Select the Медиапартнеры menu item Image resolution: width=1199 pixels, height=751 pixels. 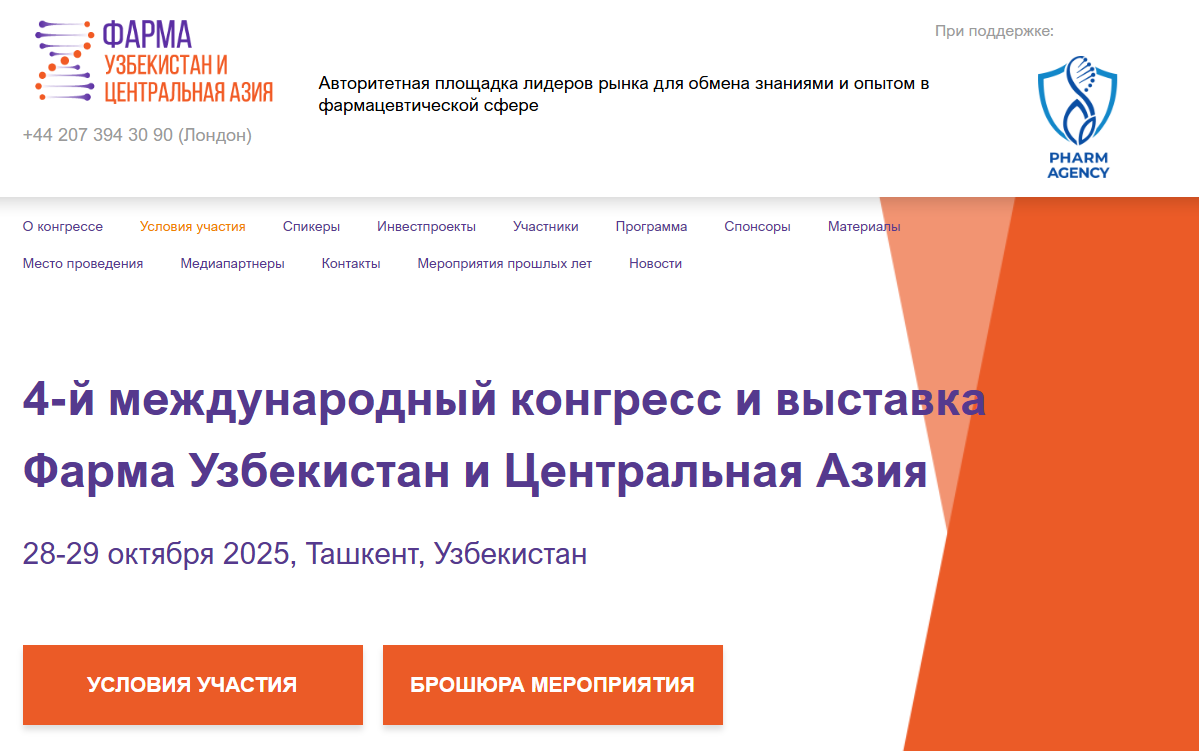click(x=232, y=263)
